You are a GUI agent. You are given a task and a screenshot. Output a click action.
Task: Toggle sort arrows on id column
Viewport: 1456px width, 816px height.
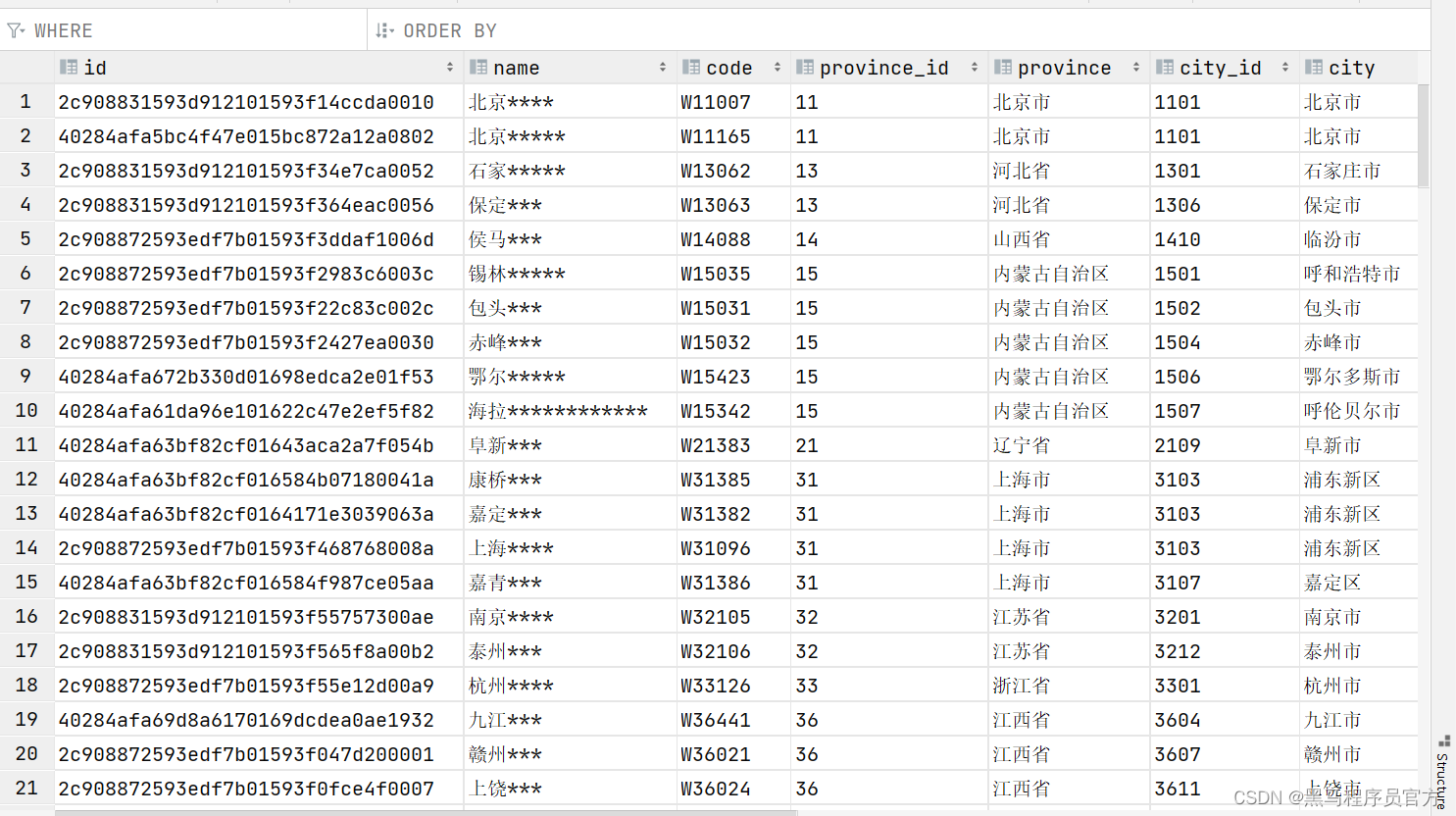coord(450,68)
